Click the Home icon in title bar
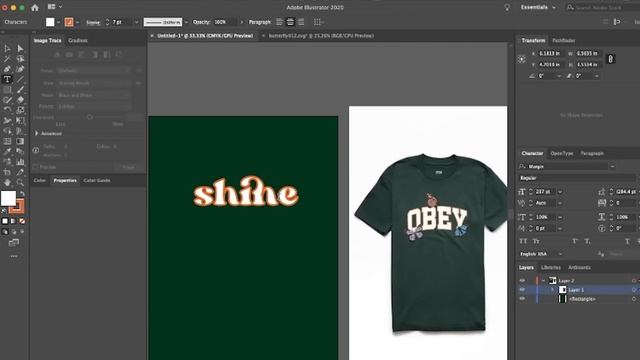Image resolution: width=640 pixels, height=360 pixels. tap(35, 7)
